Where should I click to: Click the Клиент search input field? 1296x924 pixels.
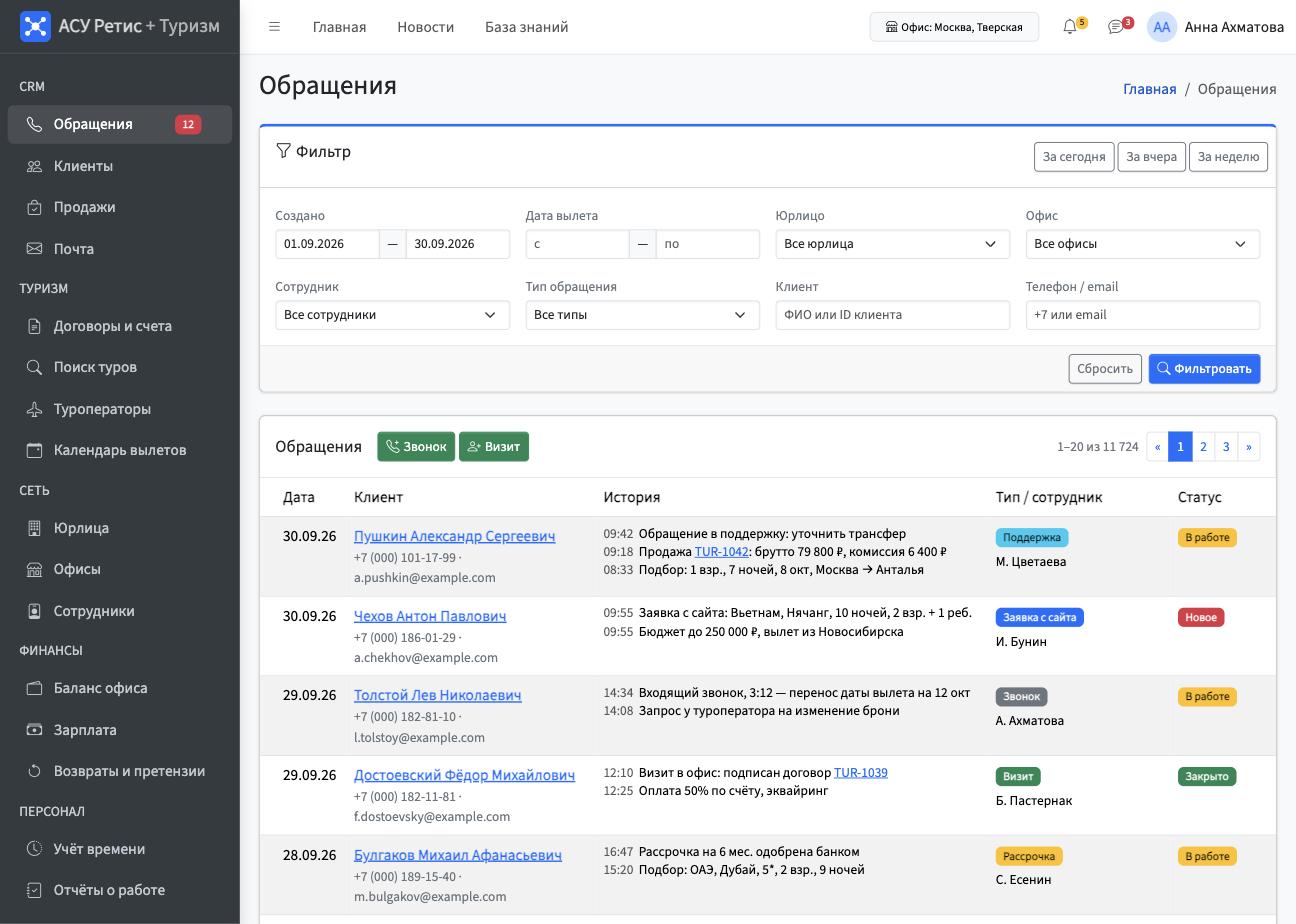(x=892, y=315)
